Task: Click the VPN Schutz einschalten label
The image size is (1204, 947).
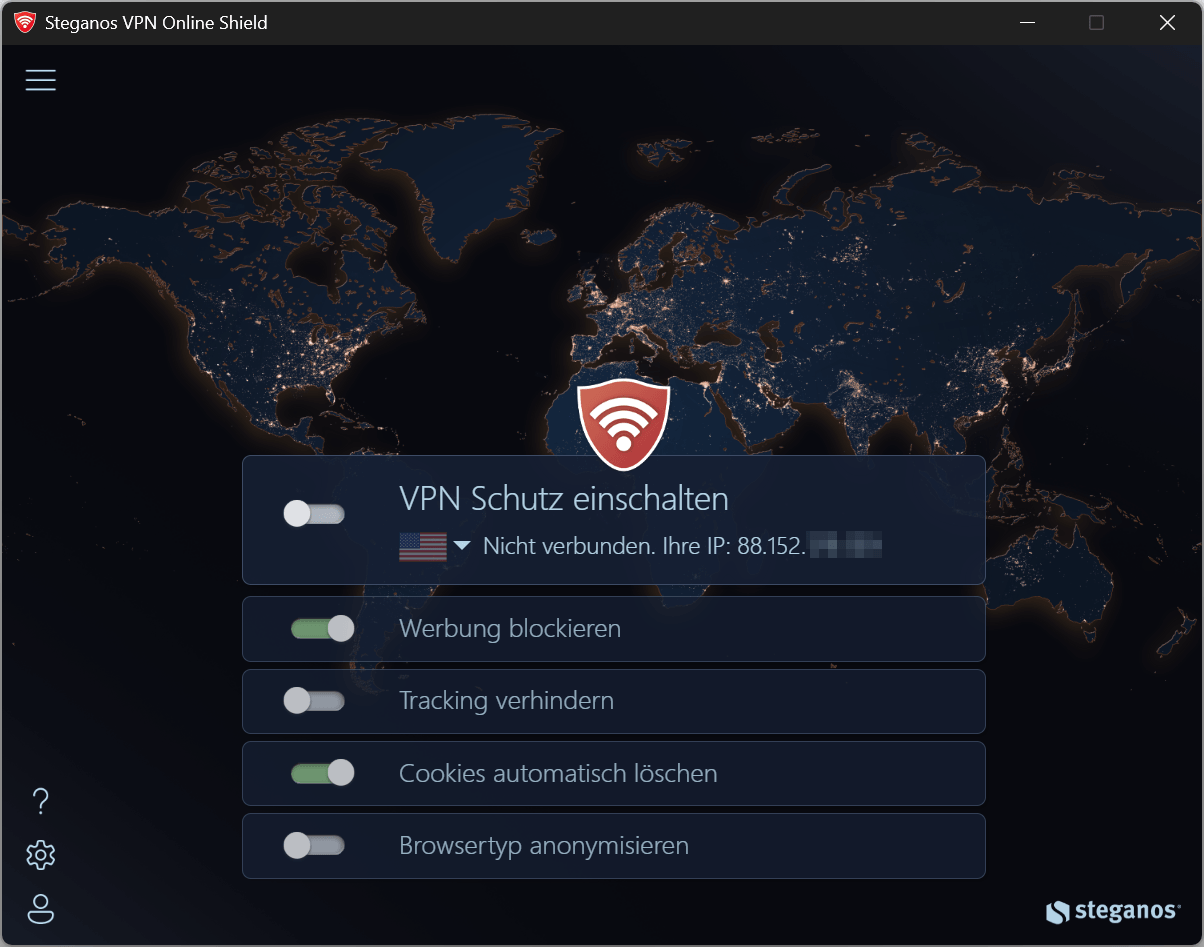Action: click(x=563, y=497)
